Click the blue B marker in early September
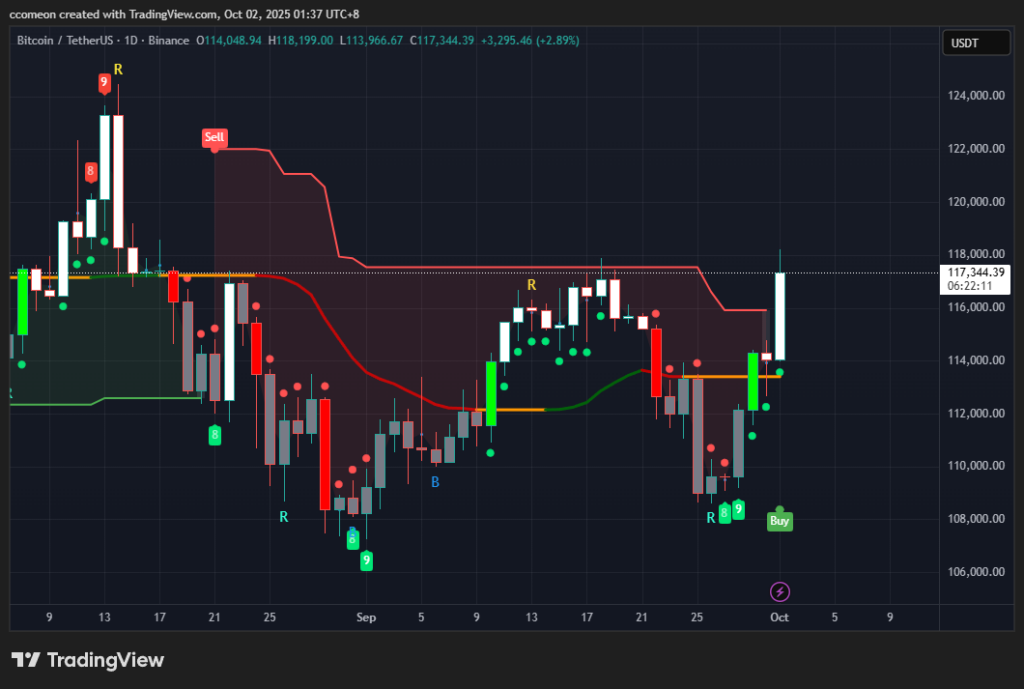Viewport: 1024px width, 689px height. pyautogui.click(x=435, y=482)
